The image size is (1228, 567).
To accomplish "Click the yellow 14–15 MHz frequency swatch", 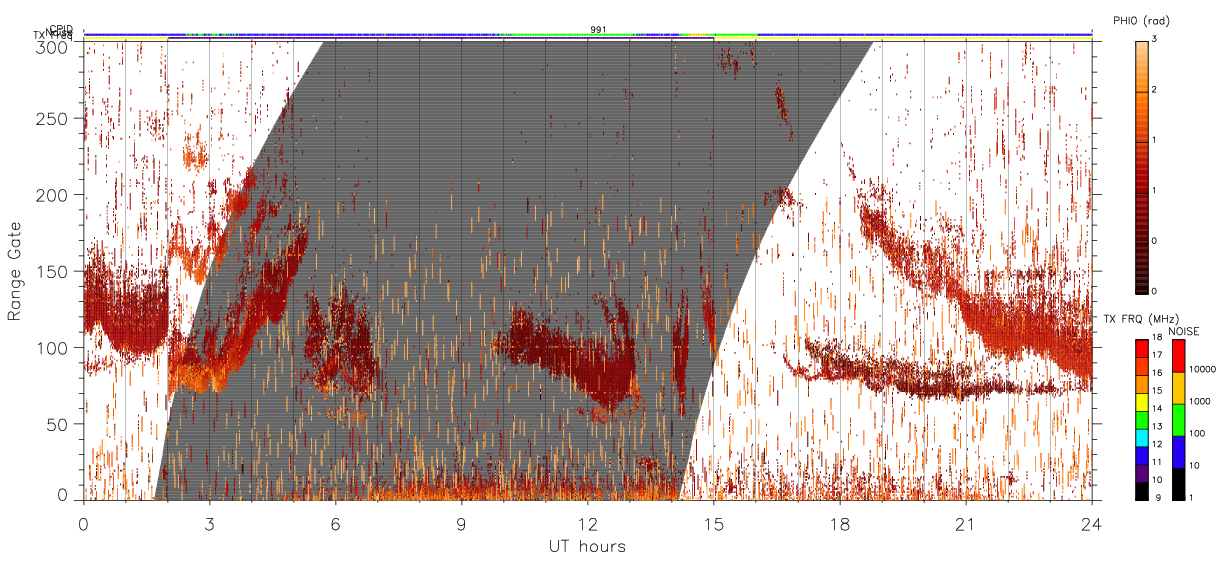I will 1141,401.
